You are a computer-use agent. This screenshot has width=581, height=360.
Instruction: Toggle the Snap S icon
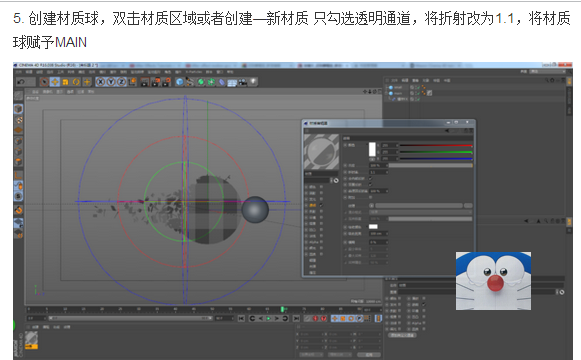point(18,196)
